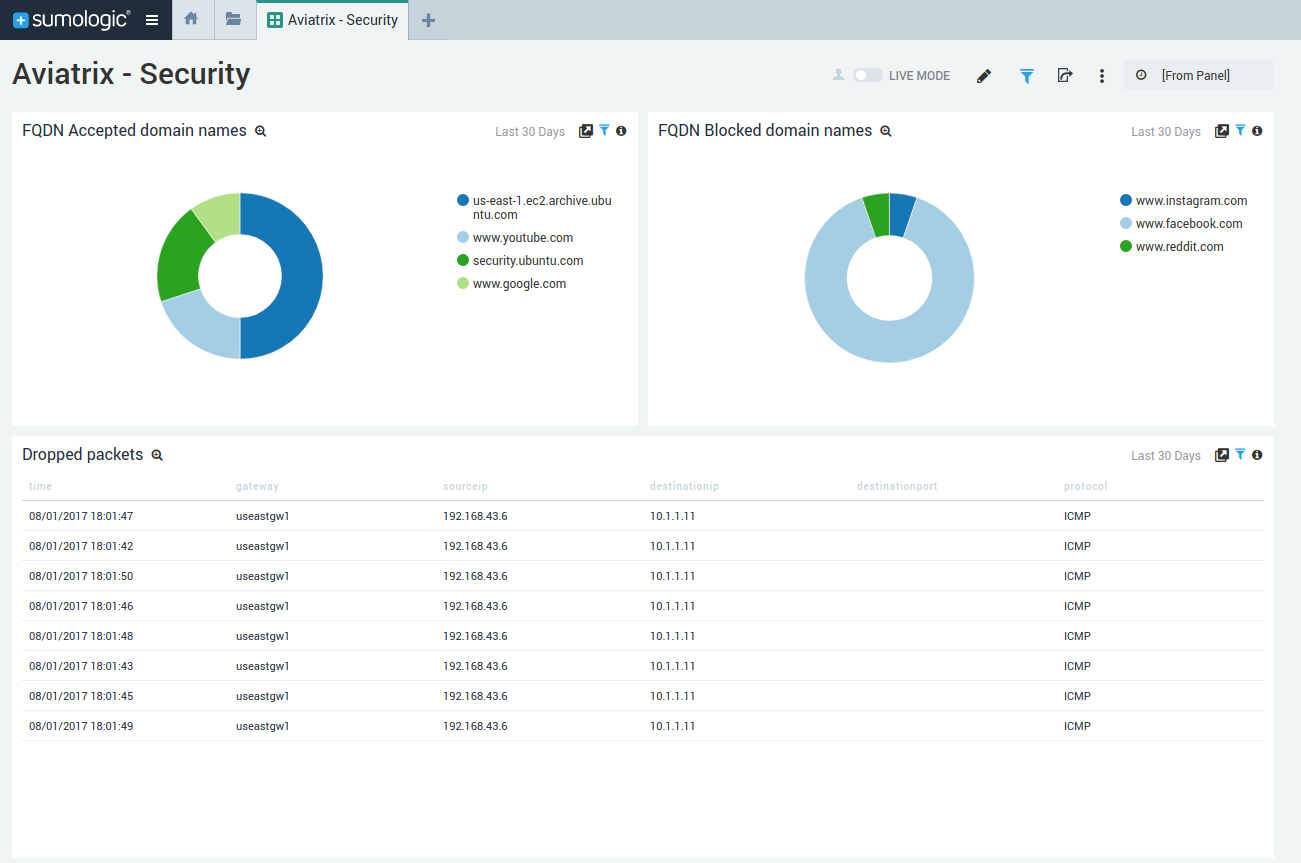Show info for Dropped packets panel
1301x863 pixels.
coord(1257,455)
